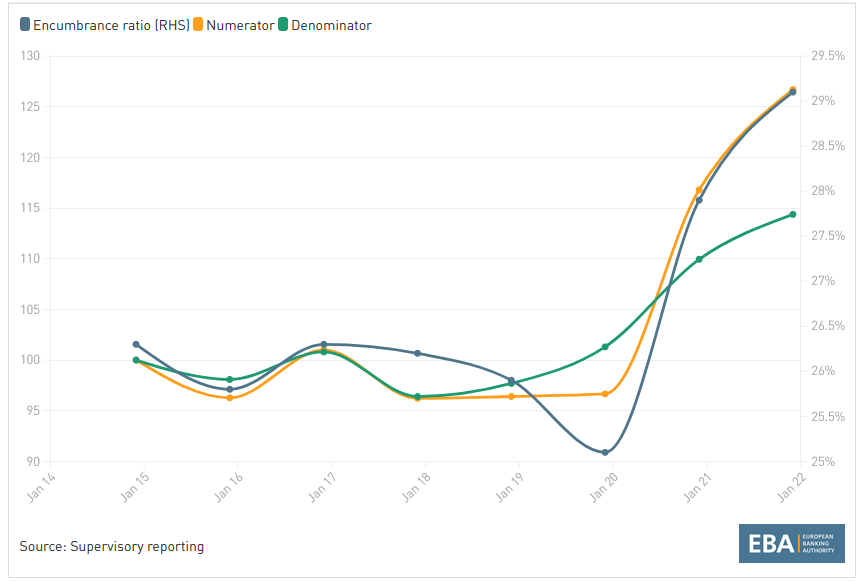Click the orange Numerator legend dot
Image resolution: width=862 pixels, height=581 pixels.
coord(199,25)
